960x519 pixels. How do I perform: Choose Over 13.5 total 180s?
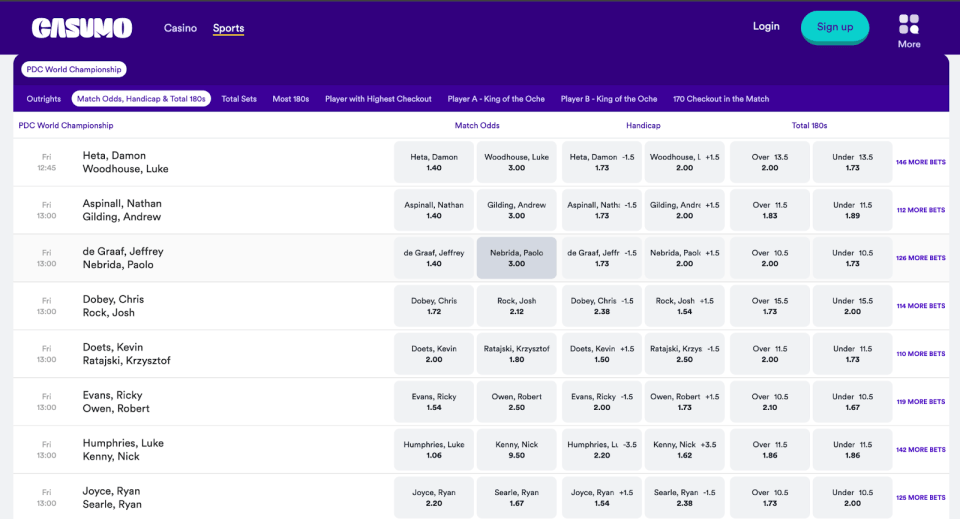[770, 162]
